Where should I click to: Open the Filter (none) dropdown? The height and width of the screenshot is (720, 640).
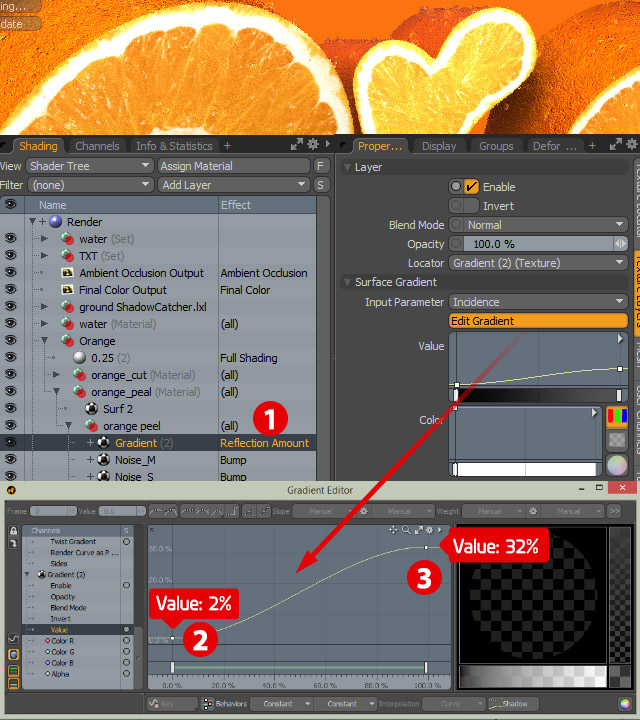pos(90,185)
